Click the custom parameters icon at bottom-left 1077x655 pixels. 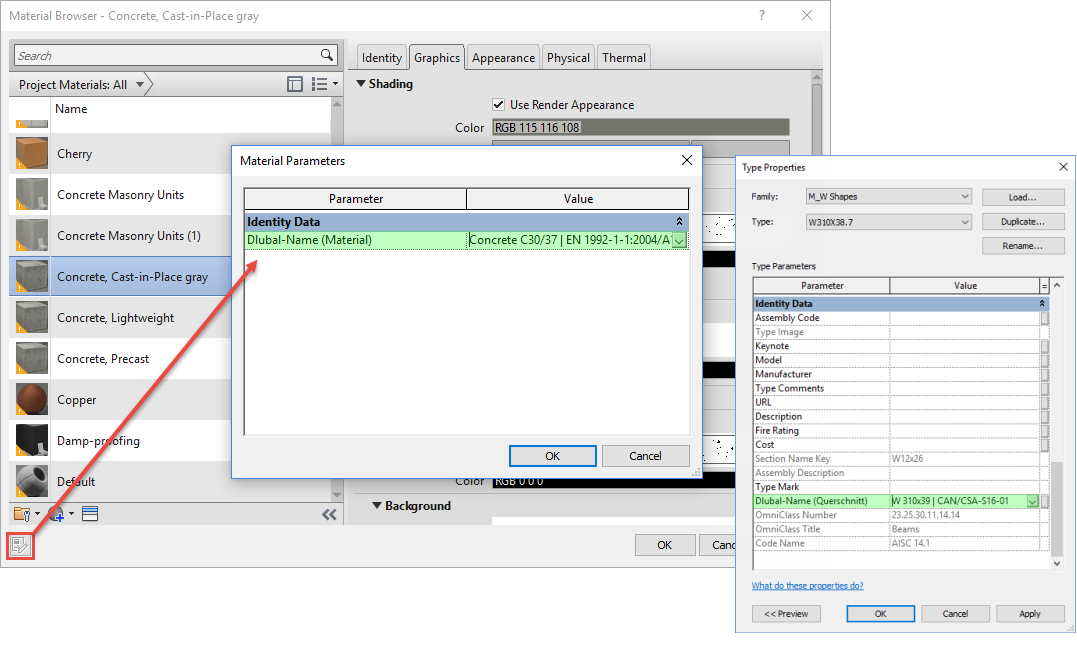[21, 546]
